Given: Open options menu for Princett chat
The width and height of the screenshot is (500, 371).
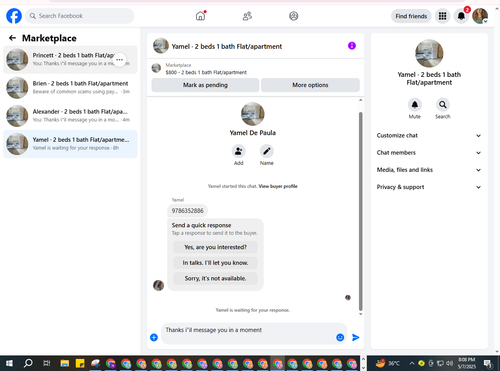Looking at the screenshot, I should [x=119, y=60].
